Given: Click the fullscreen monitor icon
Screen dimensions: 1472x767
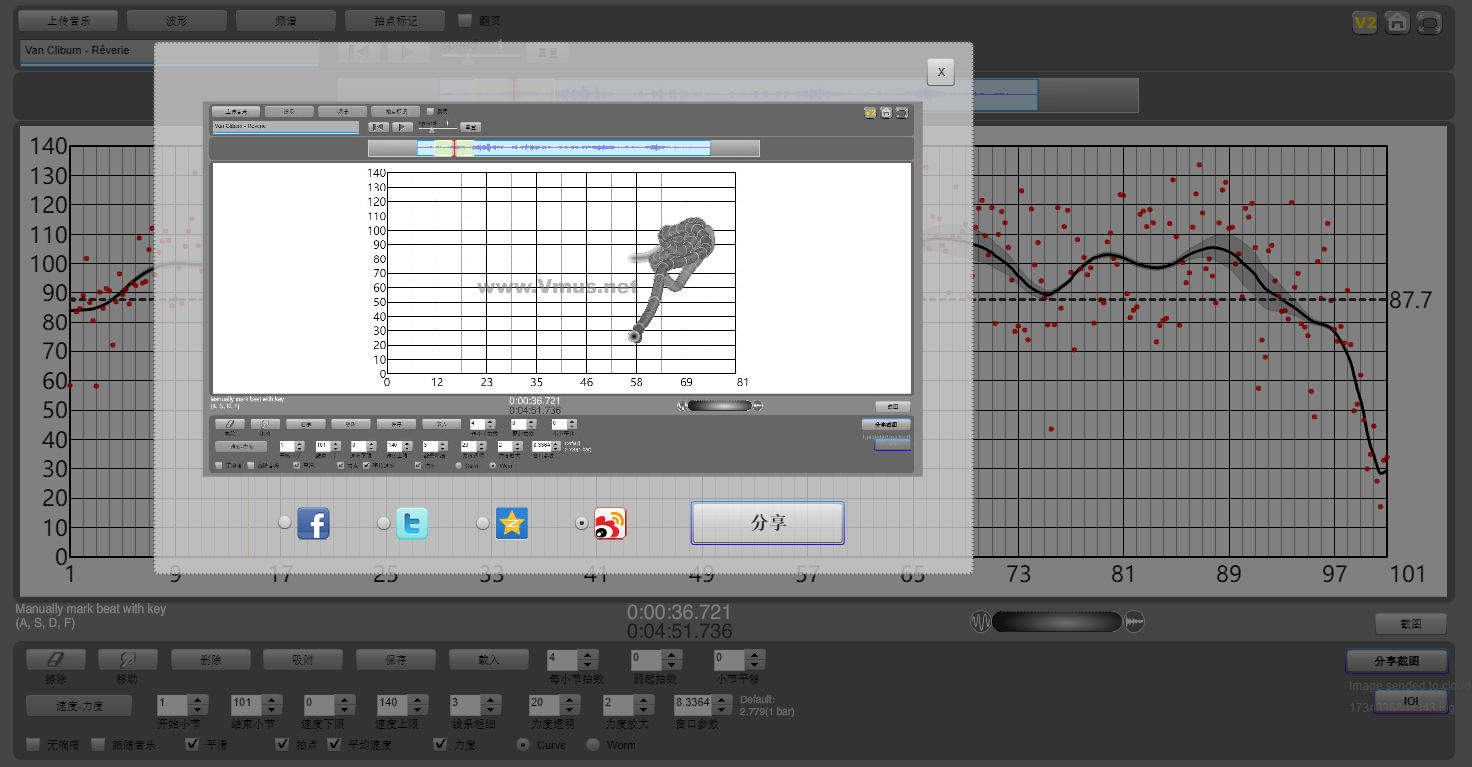Looking at the screenshot, I should point(1430,23).
